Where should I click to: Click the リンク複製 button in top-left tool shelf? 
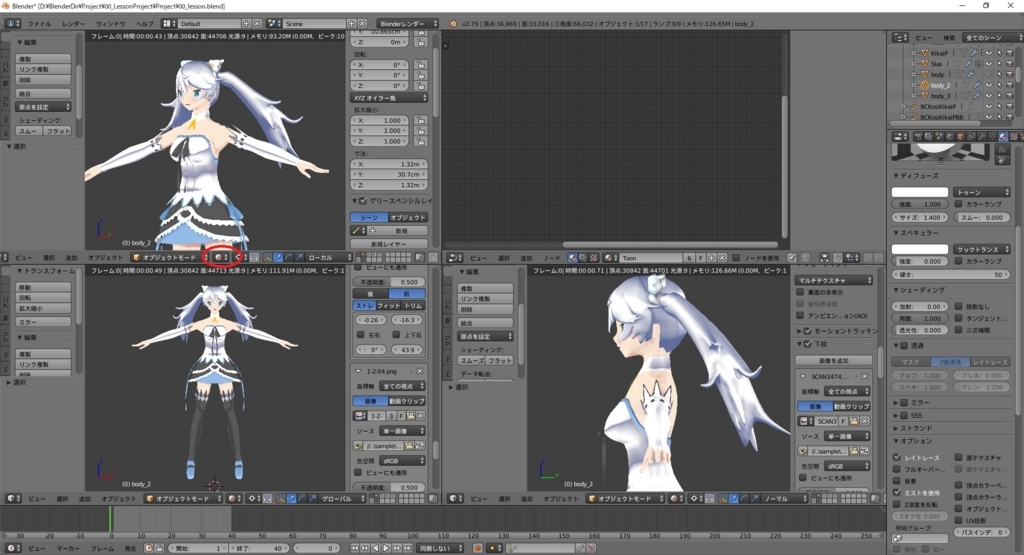(x=43, y=69)
